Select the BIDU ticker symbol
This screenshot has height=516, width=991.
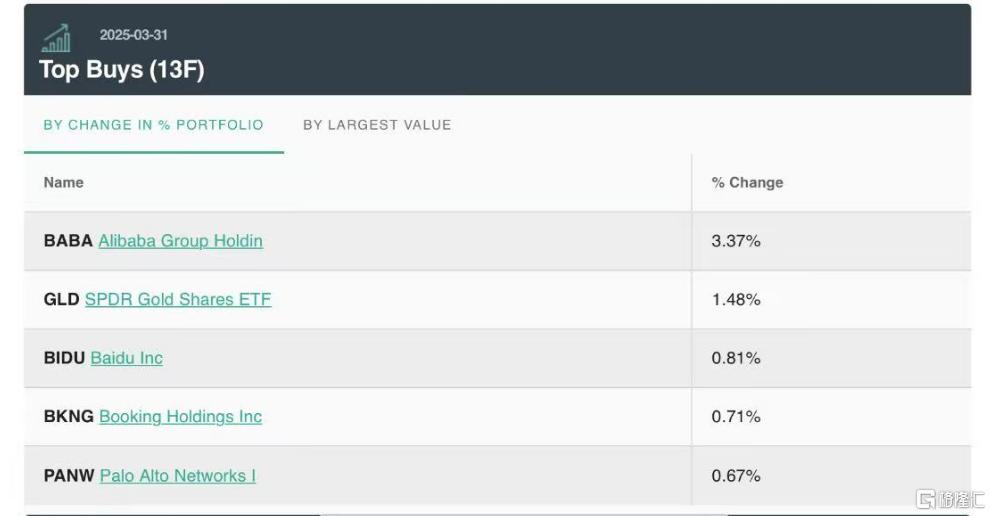[x=64, y=358]
